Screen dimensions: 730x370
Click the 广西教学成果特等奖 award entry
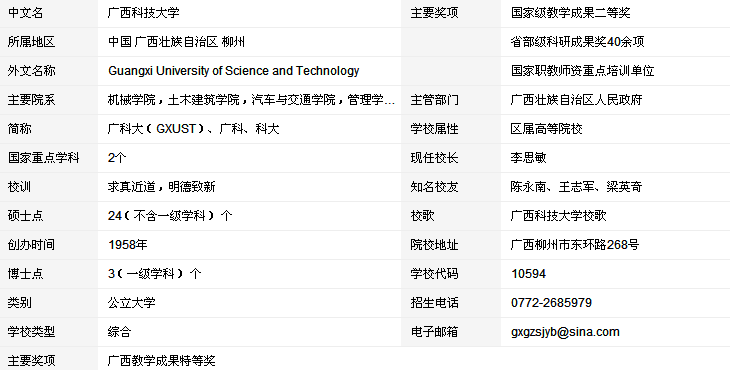[x=162, y=360]
